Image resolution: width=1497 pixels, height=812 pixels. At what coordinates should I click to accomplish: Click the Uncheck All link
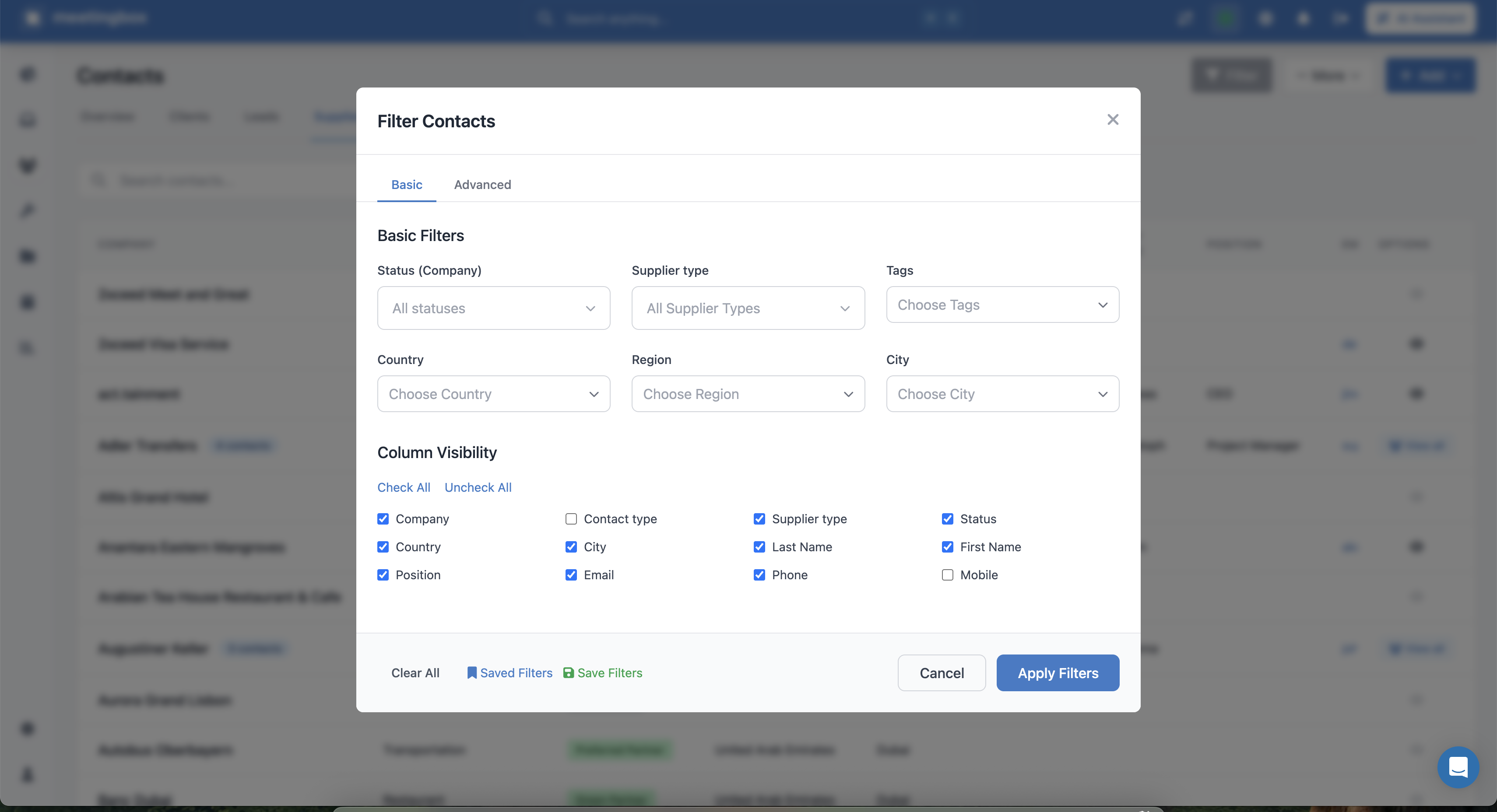478,487
